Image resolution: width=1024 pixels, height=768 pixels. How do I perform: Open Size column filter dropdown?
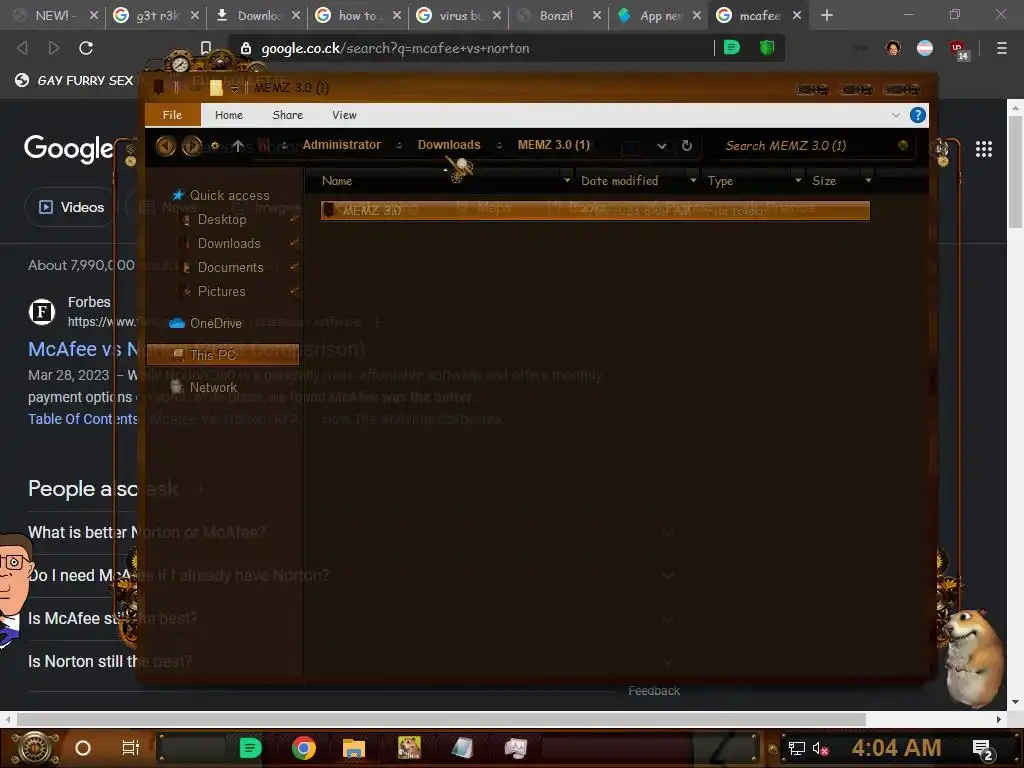868,180
